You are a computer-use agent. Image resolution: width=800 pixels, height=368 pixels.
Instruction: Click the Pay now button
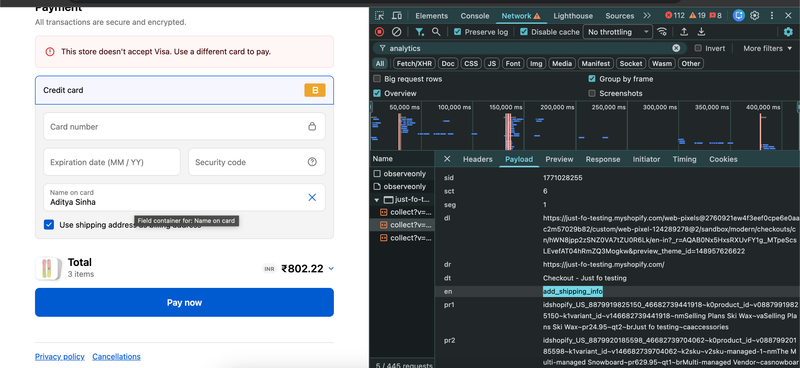pyautogui.click(x=184, y=302)
